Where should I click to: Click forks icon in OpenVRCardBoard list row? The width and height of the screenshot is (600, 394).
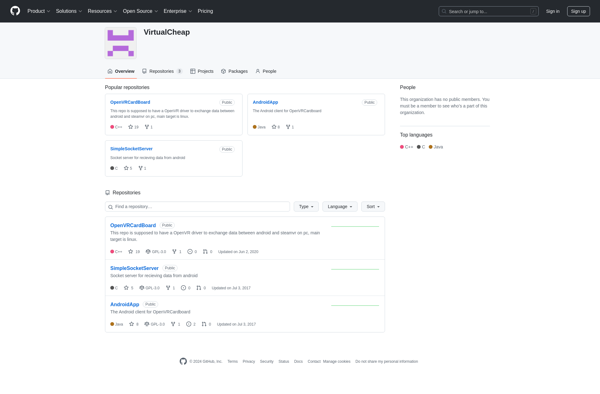click(174, 251)
